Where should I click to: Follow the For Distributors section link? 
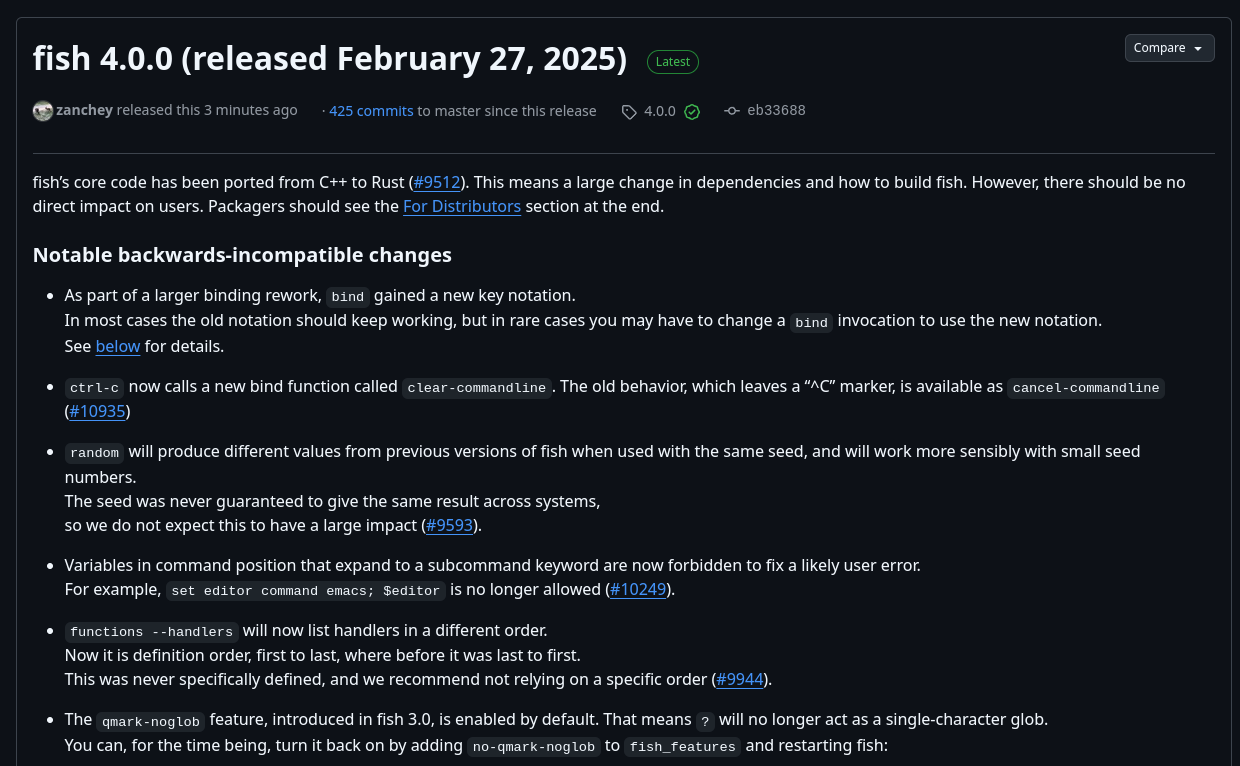tap(462, 206)
